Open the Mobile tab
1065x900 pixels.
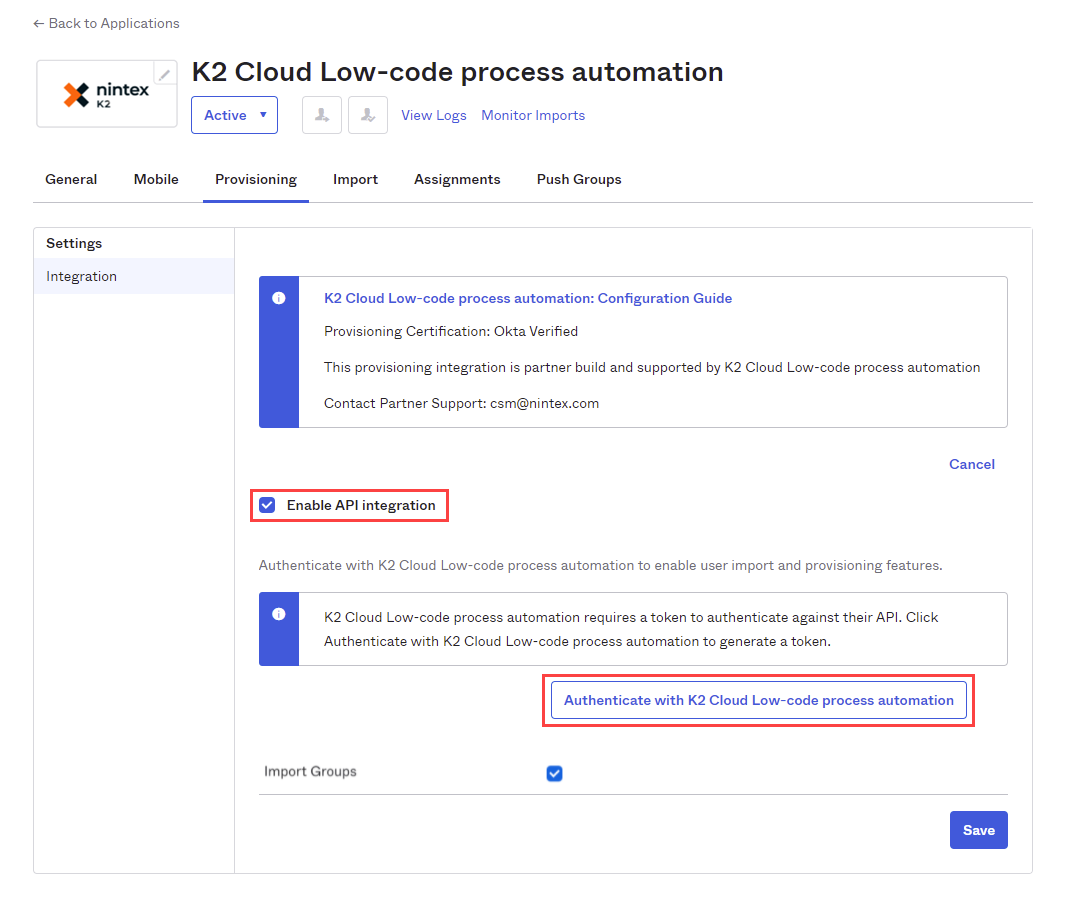pos(156,180)
